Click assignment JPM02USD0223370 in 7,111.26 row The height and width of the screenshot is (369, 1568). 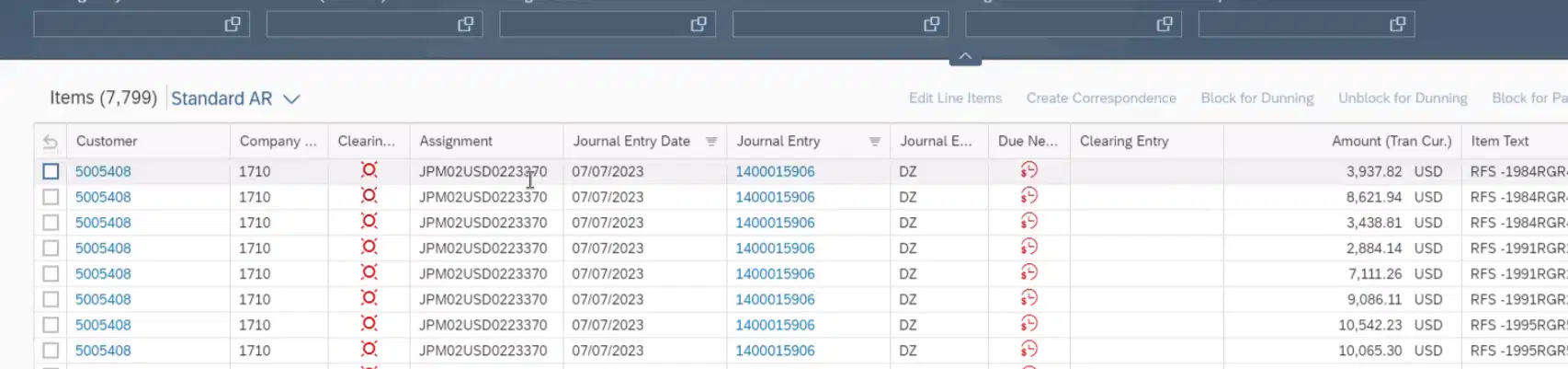[x=483, y=274]
